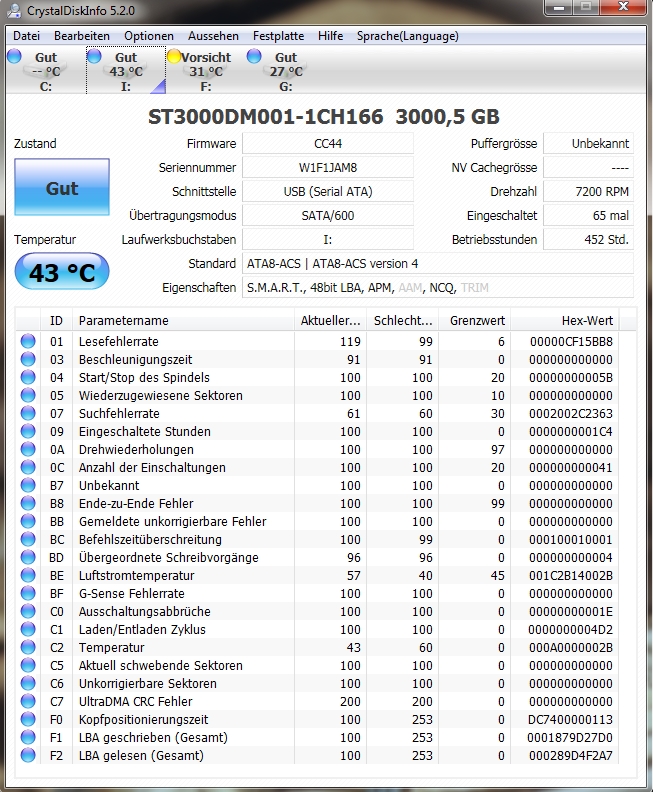The image size is (653, 792).
Task: Click the Schlecht column header
Action: pyautogui.click(x=403, y=320)
